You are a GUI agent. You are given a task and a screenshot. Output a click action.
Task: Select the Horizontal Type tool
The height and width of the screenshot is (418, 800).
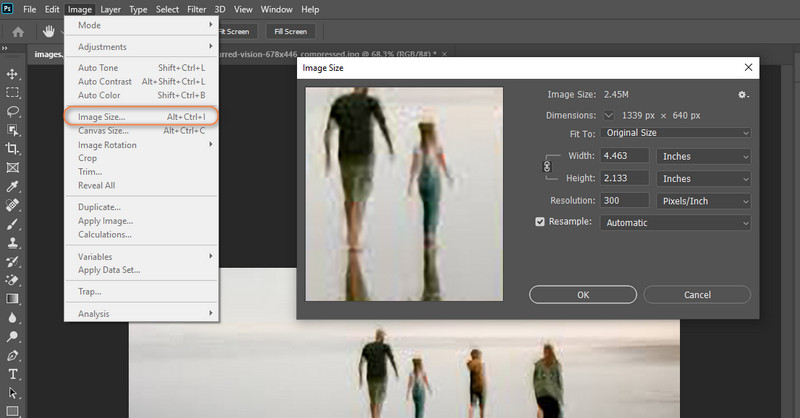[x=13, y=373]
